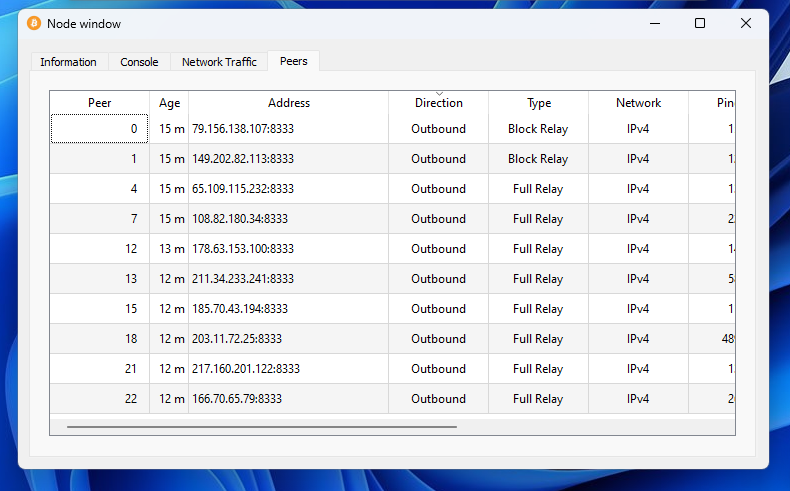Open the Console tab
This screenshot has width=790, height=491.
pos(139,62)
